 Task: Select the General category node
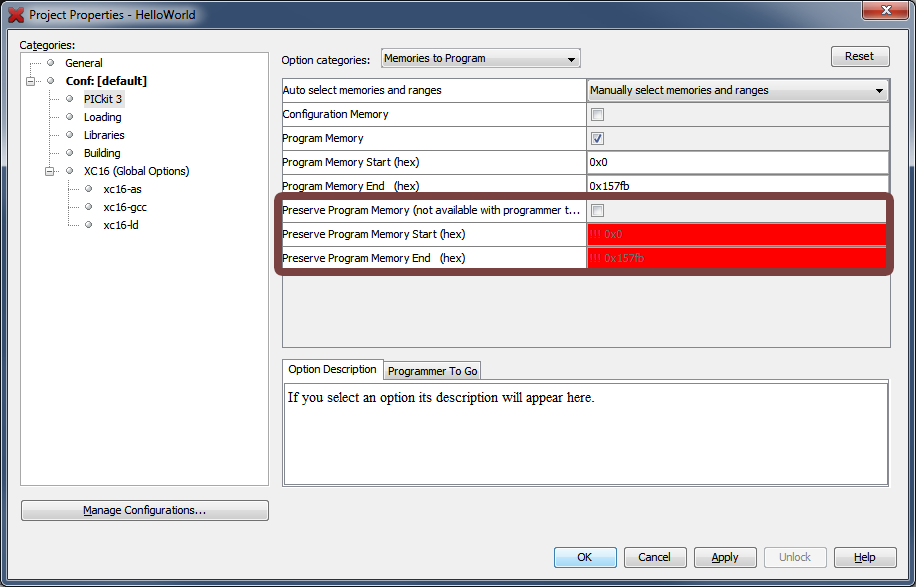[x=84, y=63]
